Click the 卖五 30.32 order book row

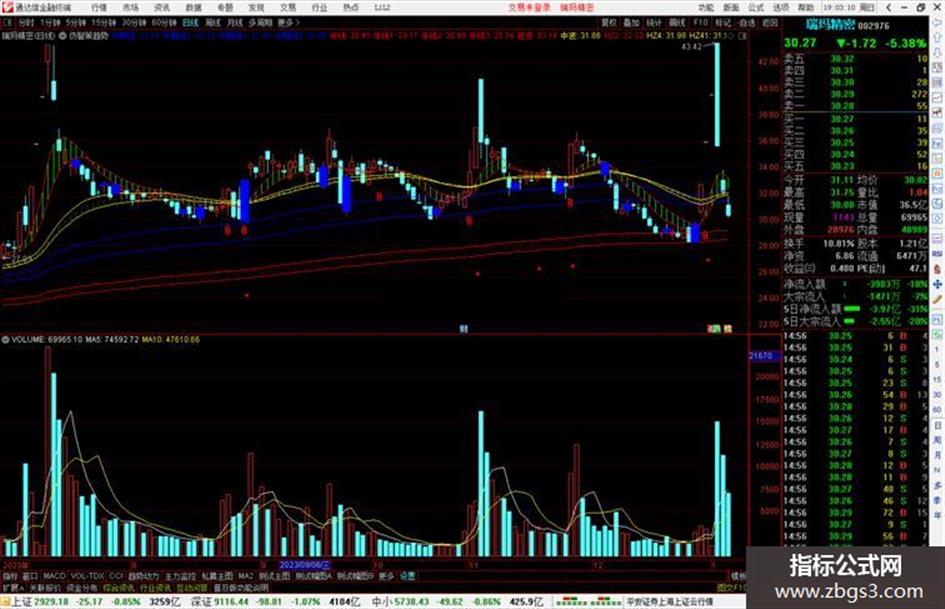pos(856,59)
